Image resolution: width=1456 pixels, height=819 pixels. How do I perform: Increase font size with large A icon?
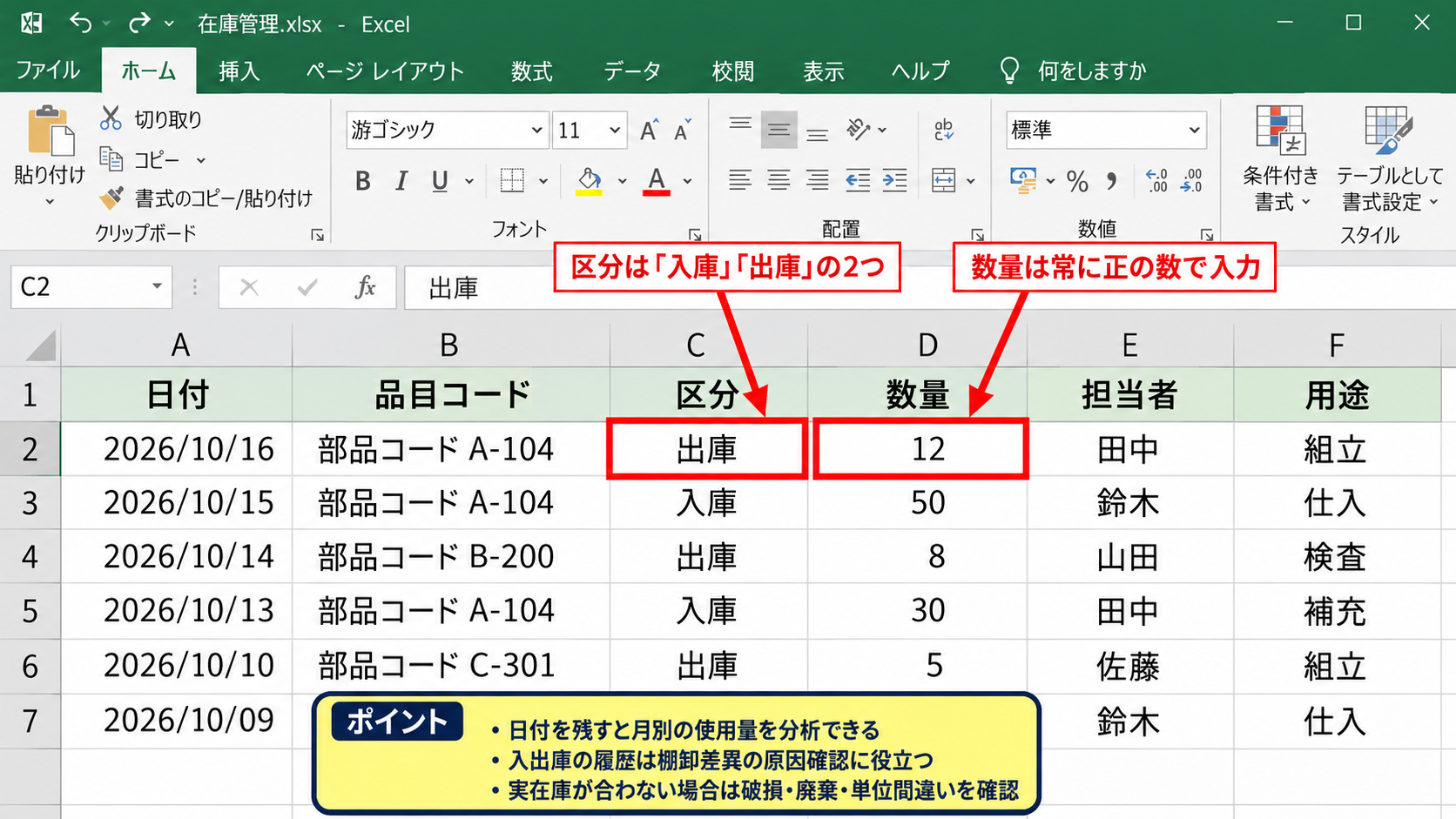pos(649,130)
